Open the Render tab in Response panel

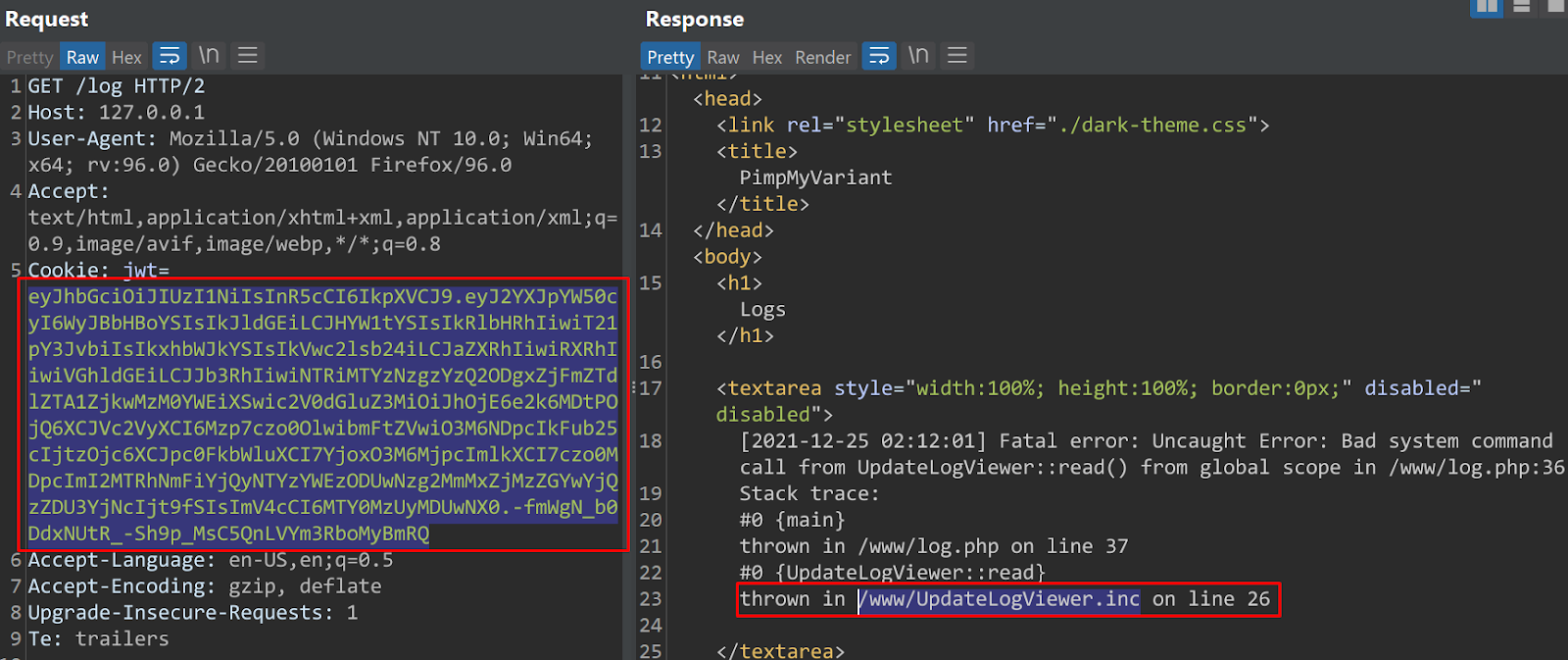[823, 57]
